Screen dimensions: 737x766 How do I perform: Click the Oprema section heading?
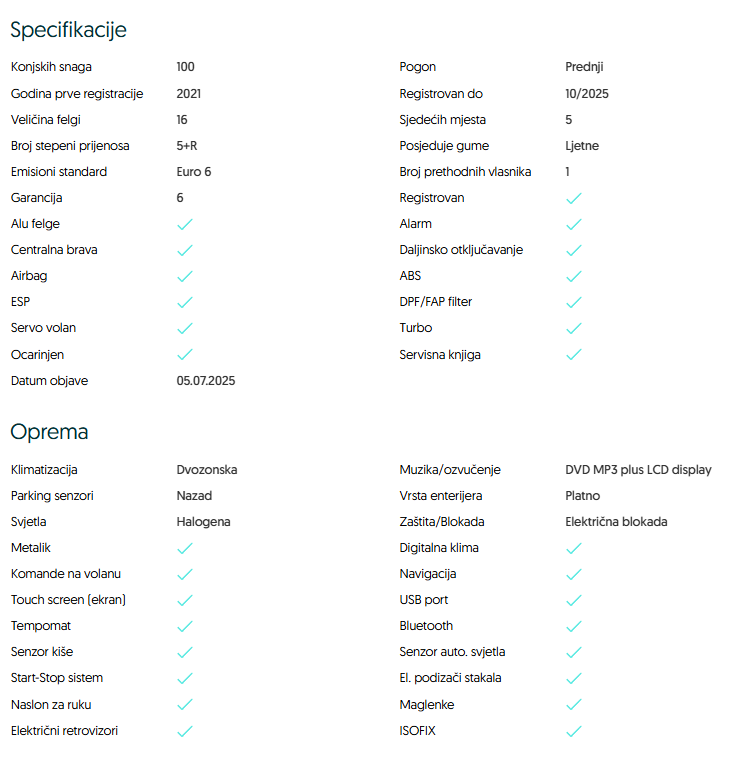[49, 432]
